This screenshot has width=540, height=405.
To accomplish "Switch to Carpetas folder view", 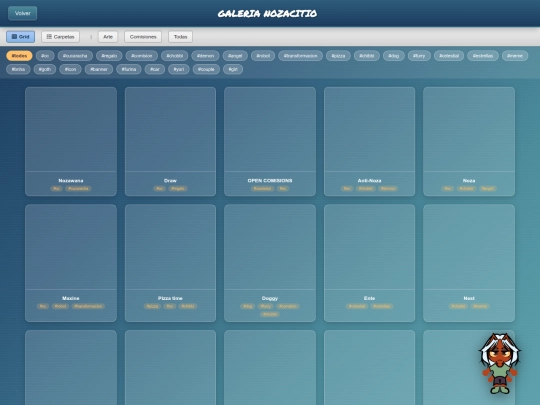I will (x=60, y=37).
